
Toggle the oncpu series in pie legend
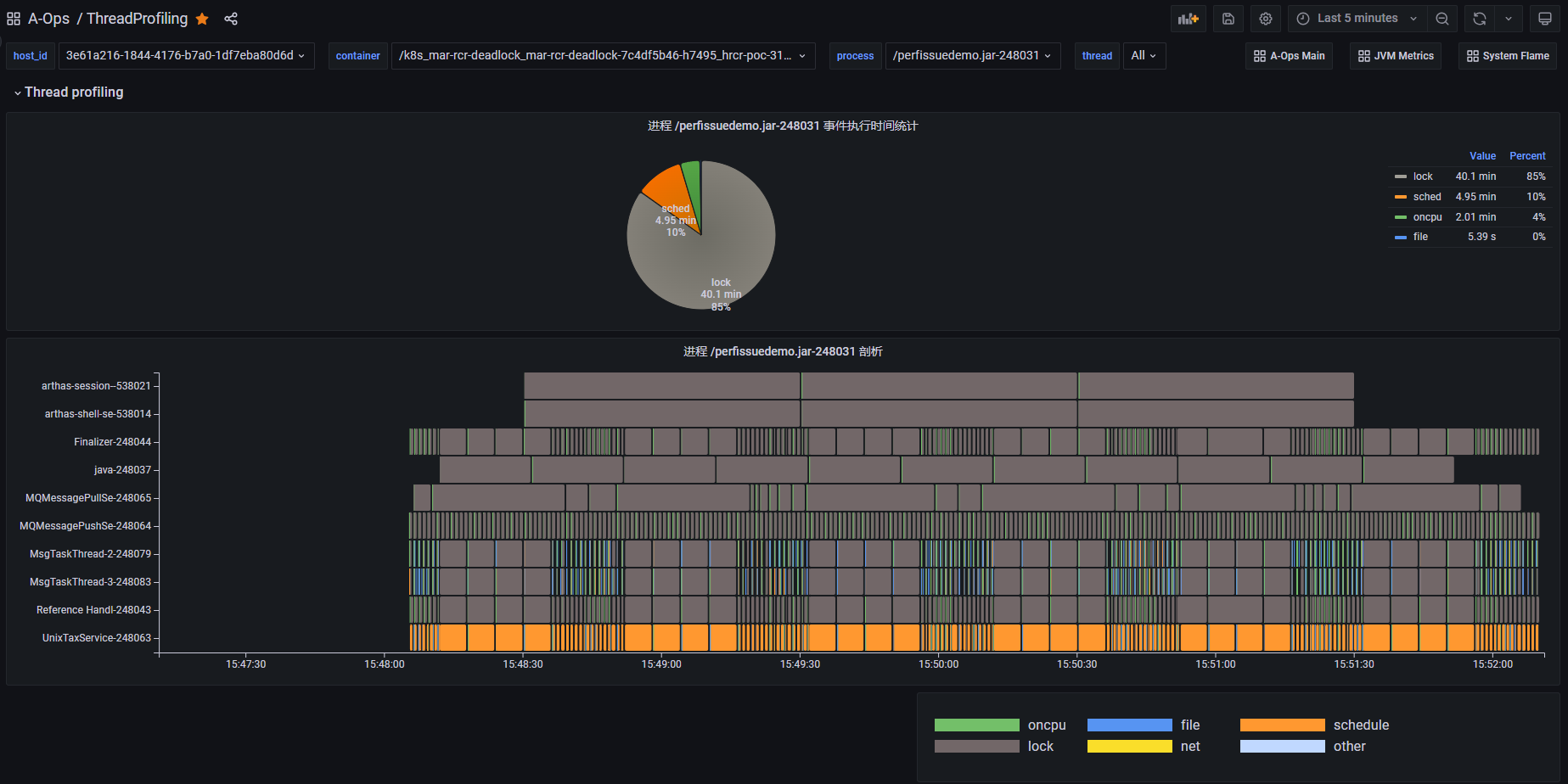click(x=1427, y=217)
